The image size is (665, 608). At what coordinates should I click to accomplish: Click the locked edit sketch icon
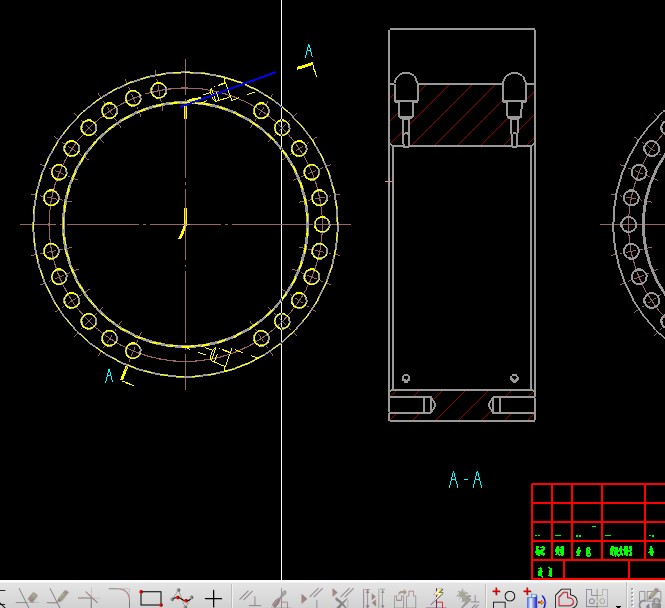(652, 598)
